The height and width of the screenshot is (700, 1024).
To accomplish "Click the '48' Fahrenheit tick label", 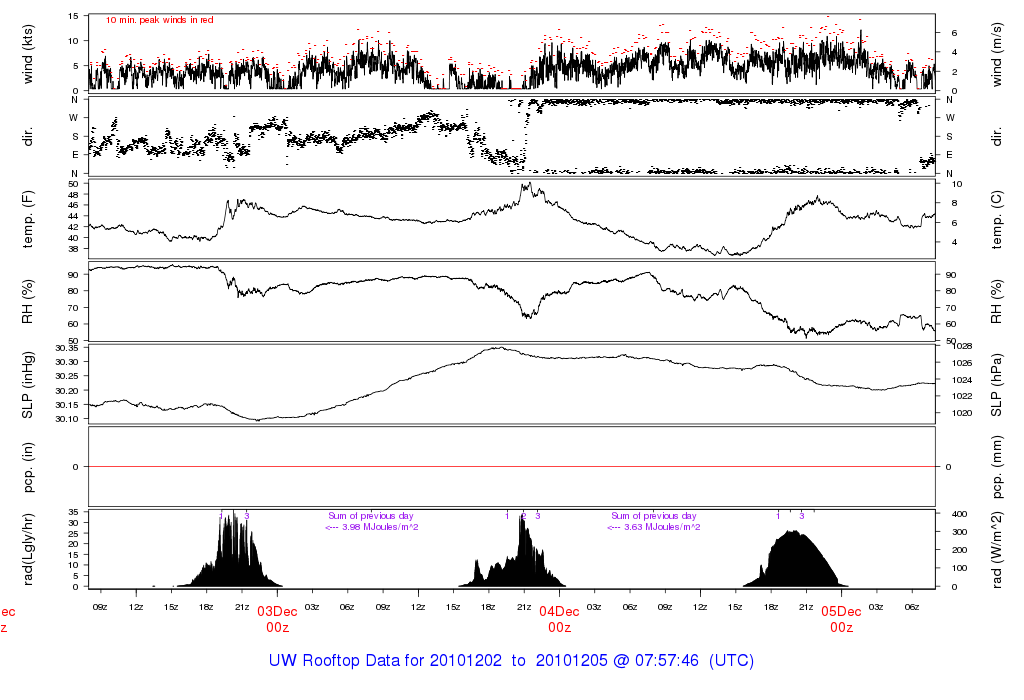I will [x=73, y=195].
